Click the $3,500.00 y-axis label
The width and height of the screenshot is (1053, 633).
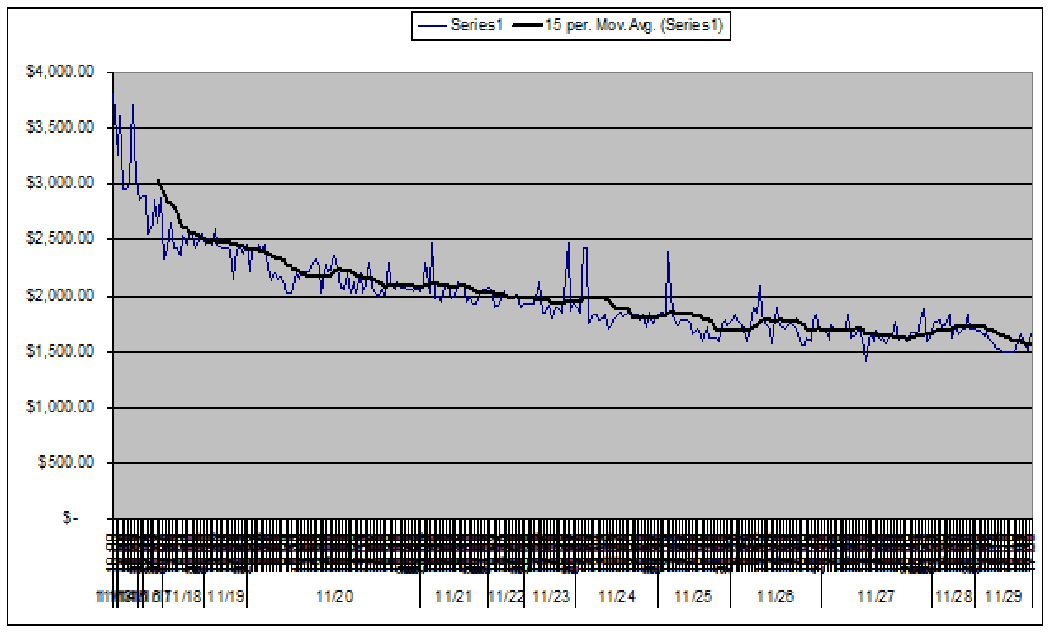point(60,127)
